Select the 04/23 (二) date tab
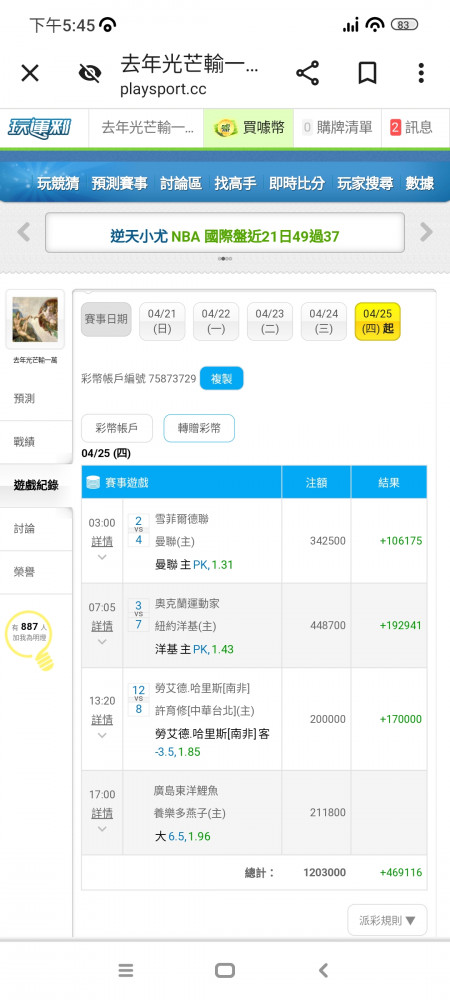The height and width of the screenshot is (1000, 450). click(270, 321)
